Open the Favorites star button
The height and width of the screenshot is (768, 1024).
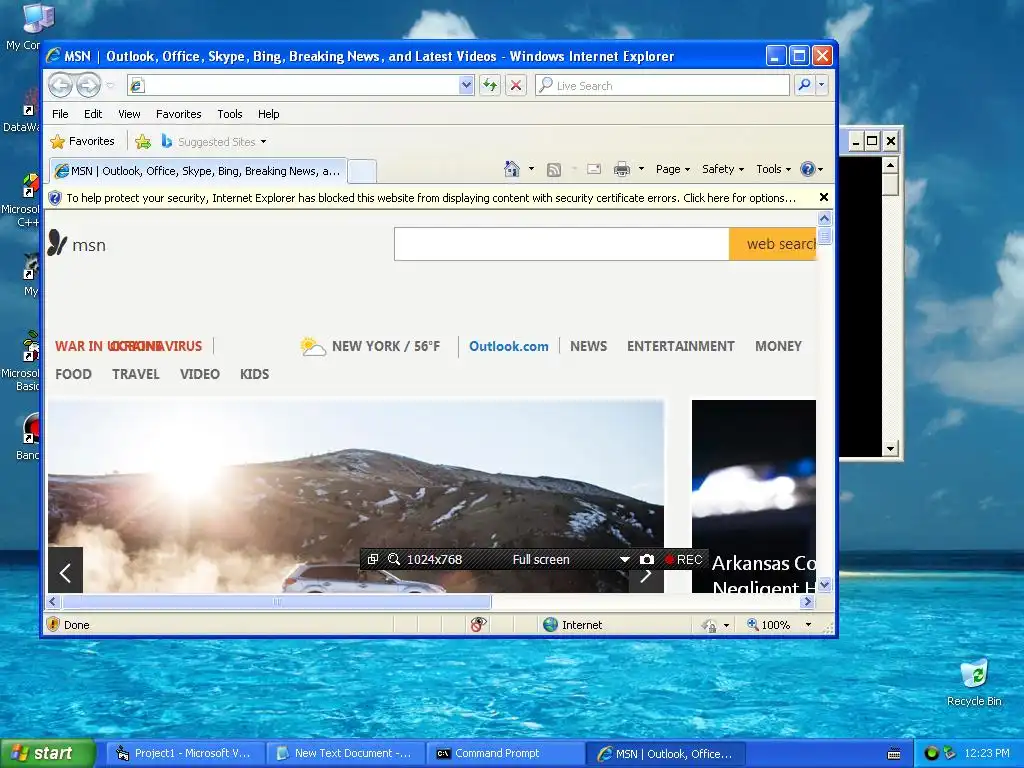pyautogui.click(x=82, y=141)
